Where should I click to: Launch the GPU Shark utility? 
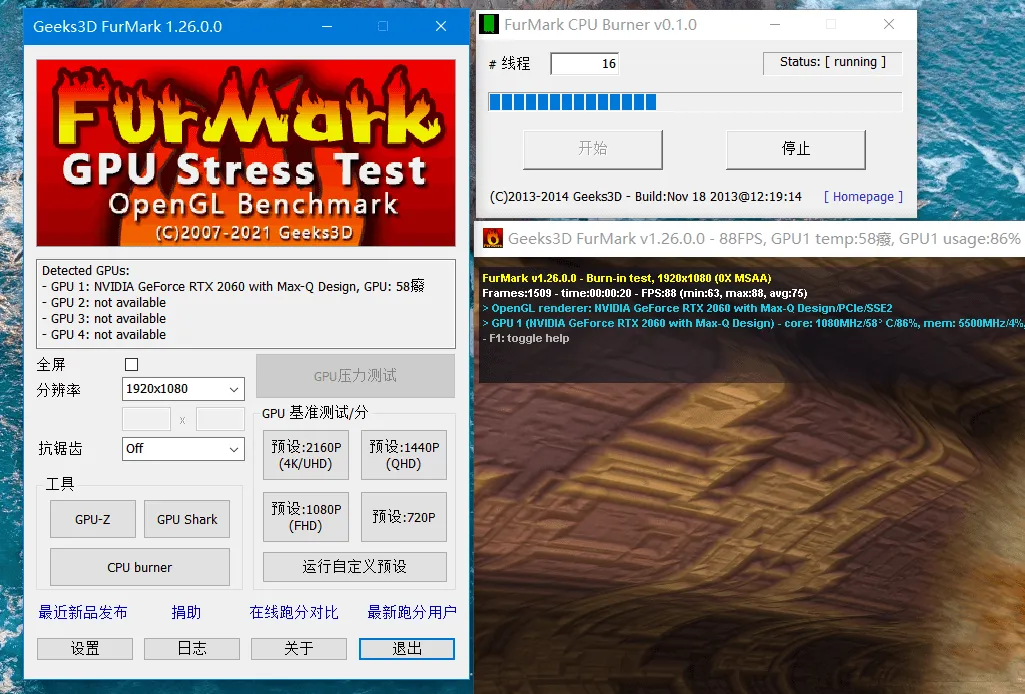tap(187, 519)
